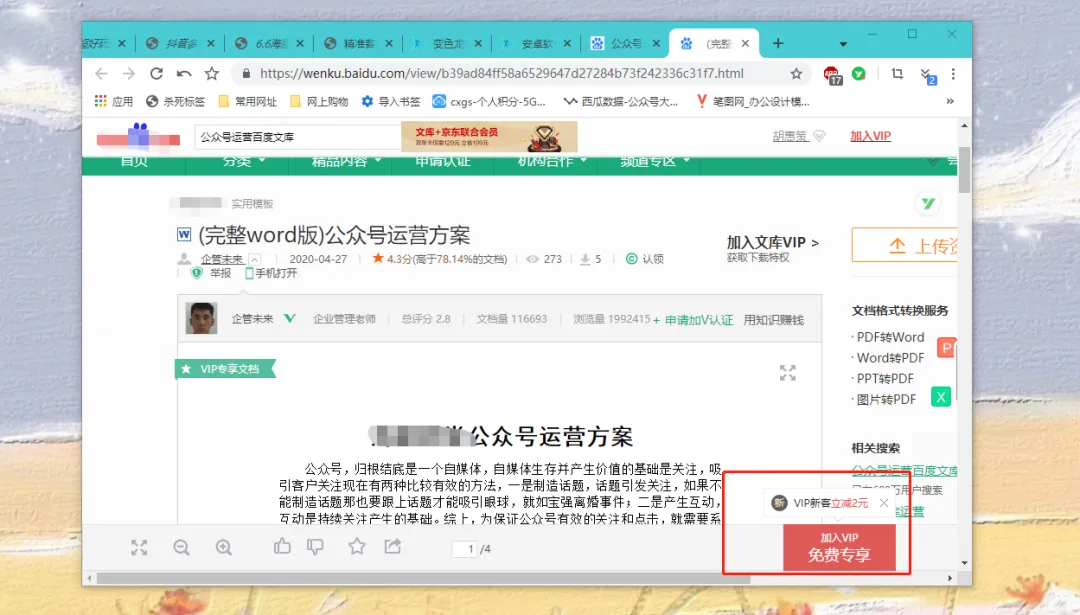Click the search box containing 公众号运营百度文库
The width and height of the screenshot is (1080, 615).
(x=298, y=137)
